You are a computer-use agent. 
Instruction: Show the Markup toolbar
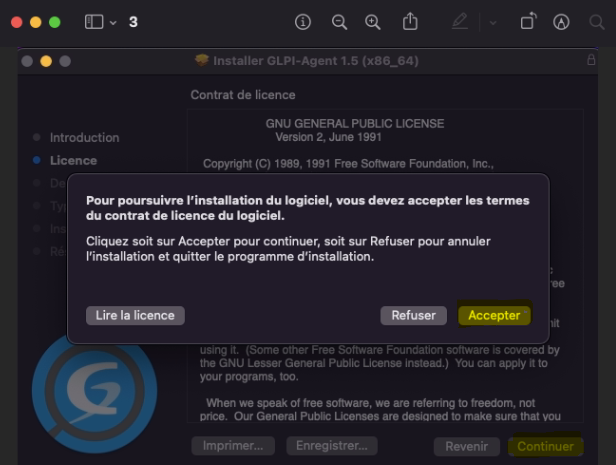tap(561, 22)
